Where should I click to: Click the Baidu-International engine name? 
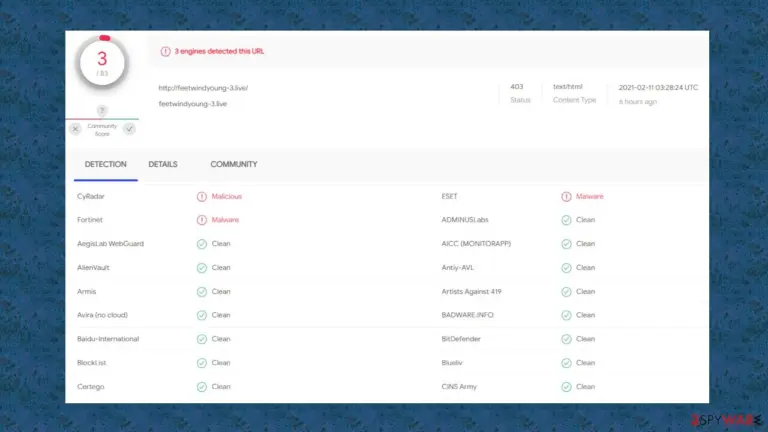[108, 339]
